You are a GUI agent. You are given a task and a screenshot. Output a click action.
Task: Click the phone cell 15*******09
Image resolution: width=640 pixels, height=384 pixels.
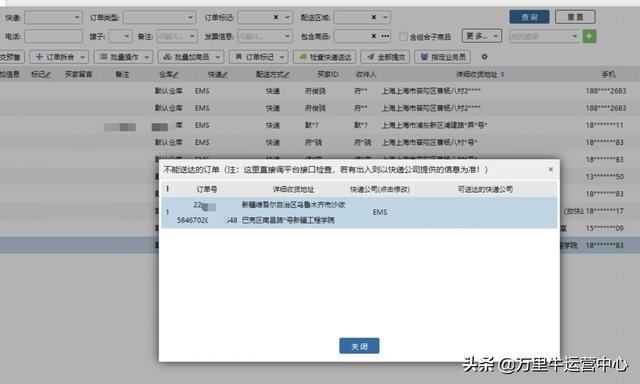click(604, 228)
